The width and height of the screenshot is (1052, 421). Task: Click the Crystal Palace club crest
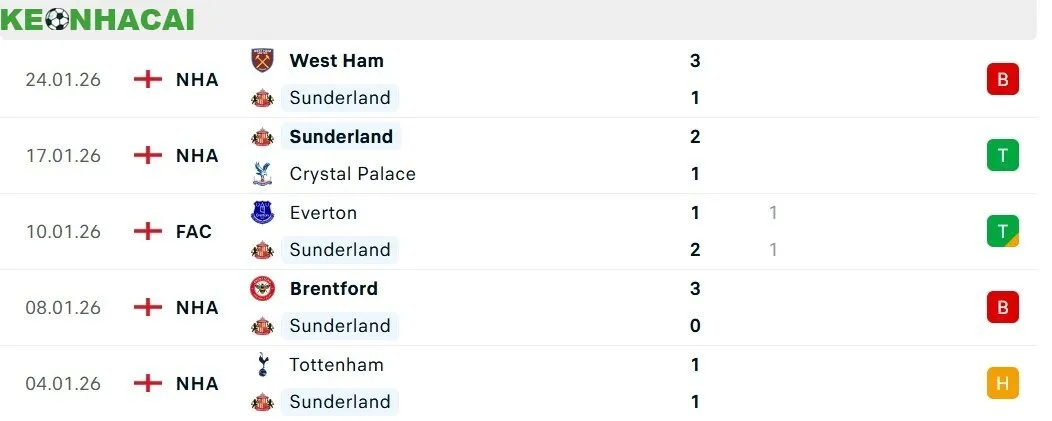point(261,174)
